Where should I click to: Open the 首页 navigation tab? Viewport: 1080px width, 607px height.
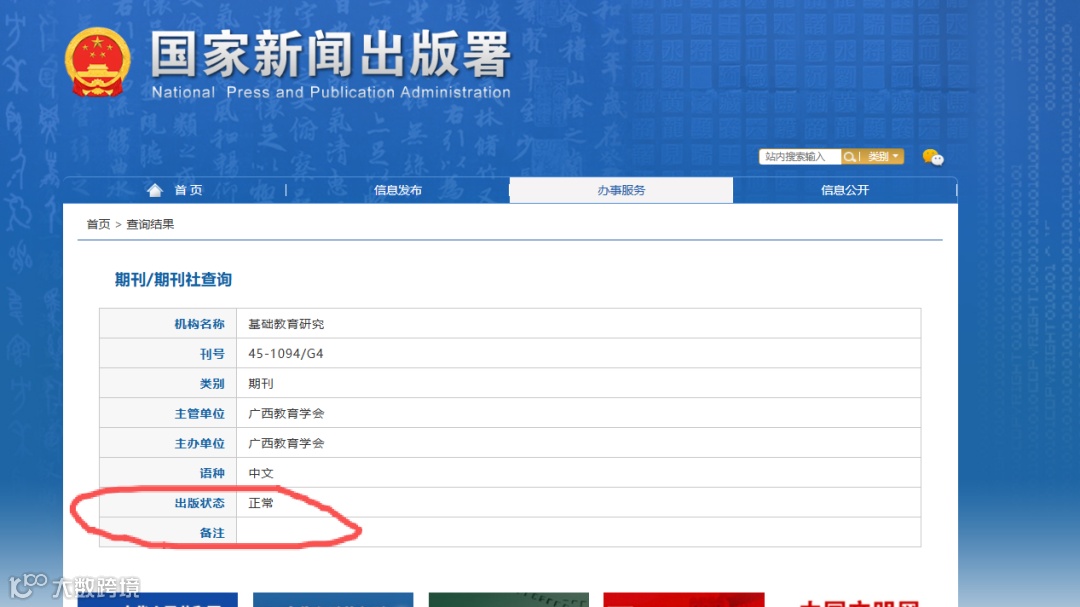(188, 190)
